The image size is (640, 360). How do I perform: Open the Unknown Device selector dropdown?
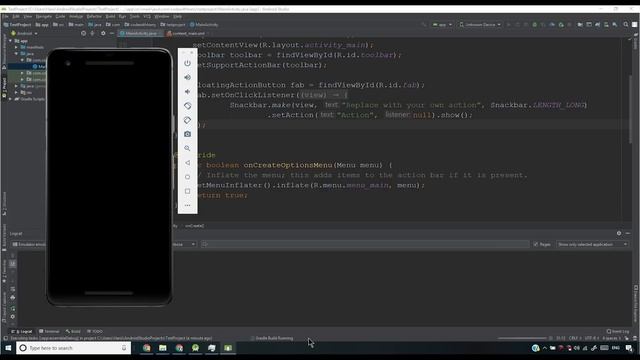(480, 24)
